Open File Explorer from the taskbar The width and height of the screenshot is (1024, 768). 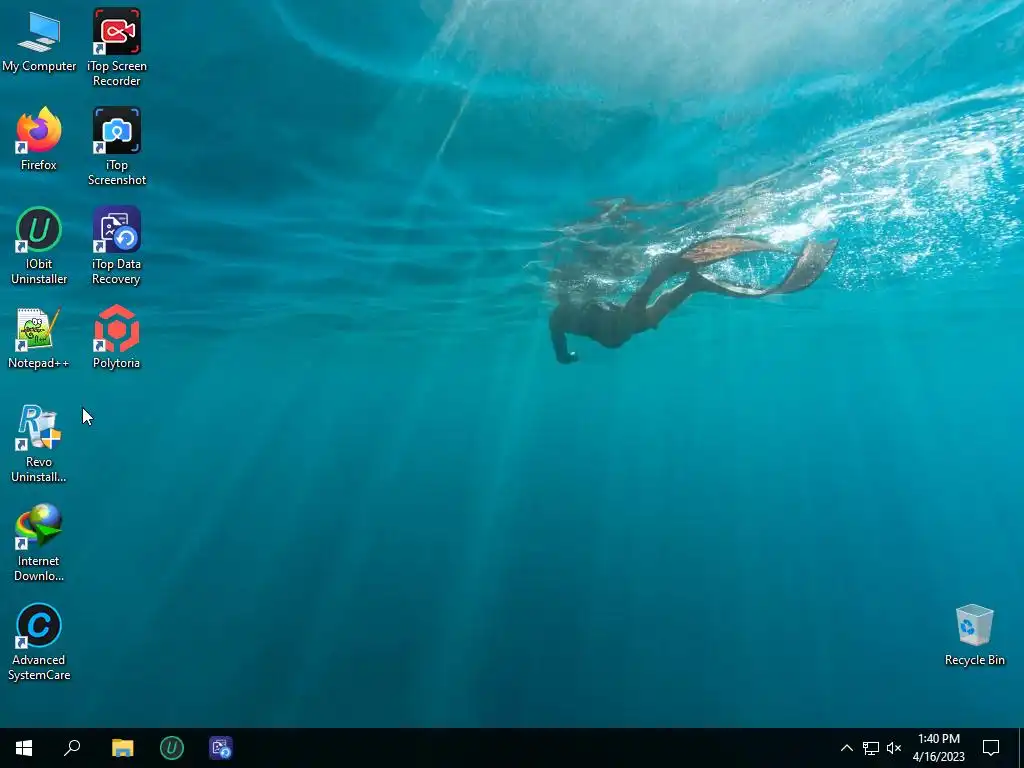point(122,748)
